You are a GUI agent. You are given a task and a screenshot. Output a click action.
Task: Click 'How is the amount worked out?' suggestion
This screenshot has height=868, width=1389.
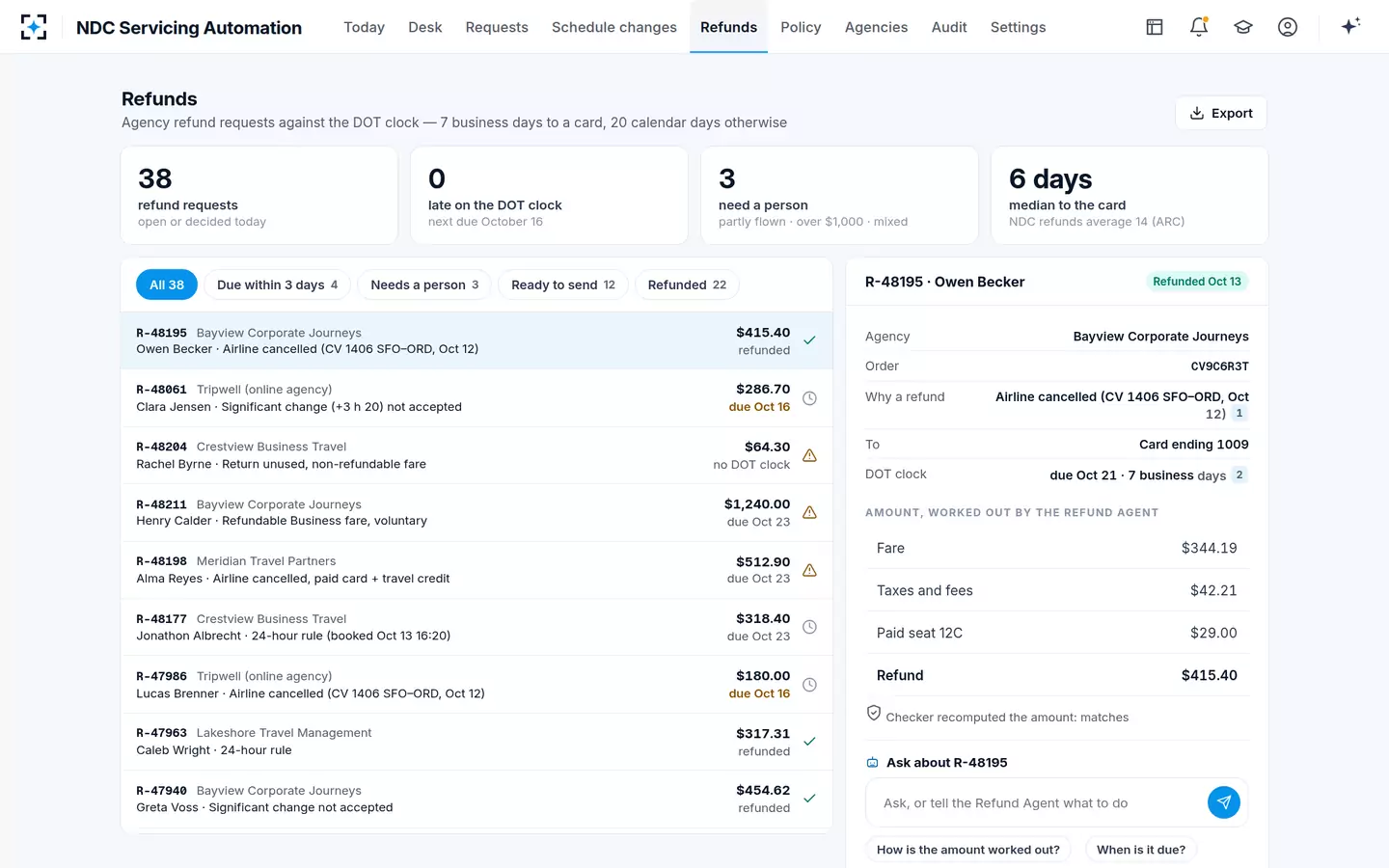click(x=967, y=850)
